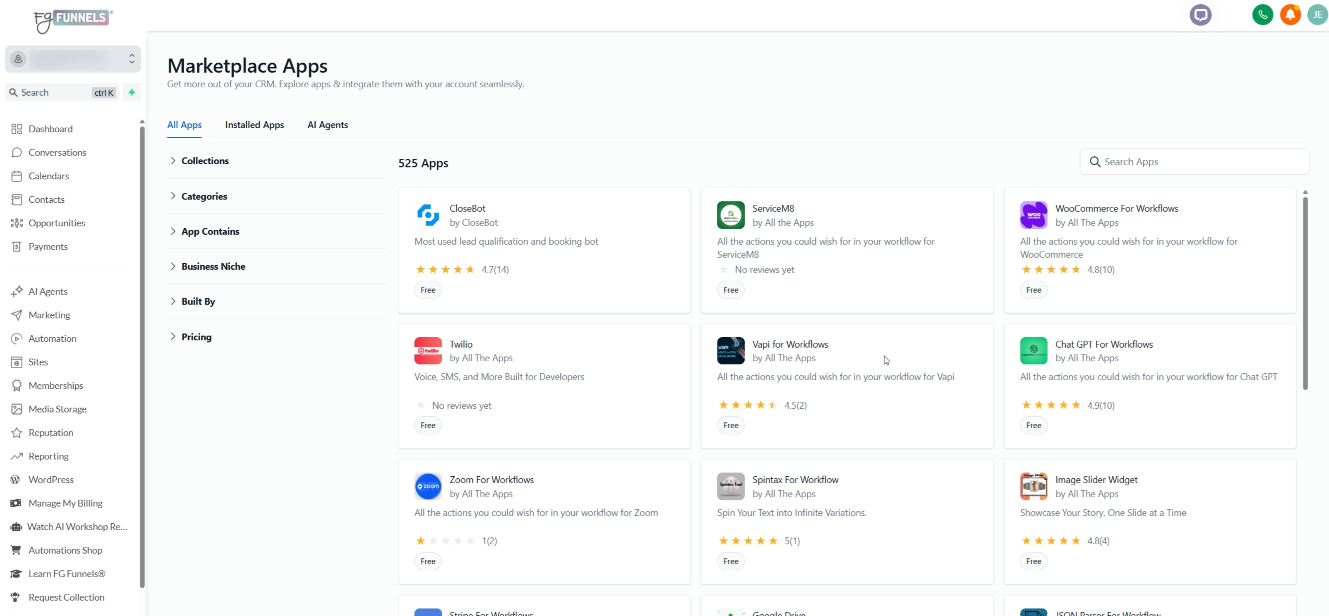The image size is (1329, 616).
Task: Open the Chat GPT For Workflows title
Action: pyautogui.click(x=1104, y=344)
